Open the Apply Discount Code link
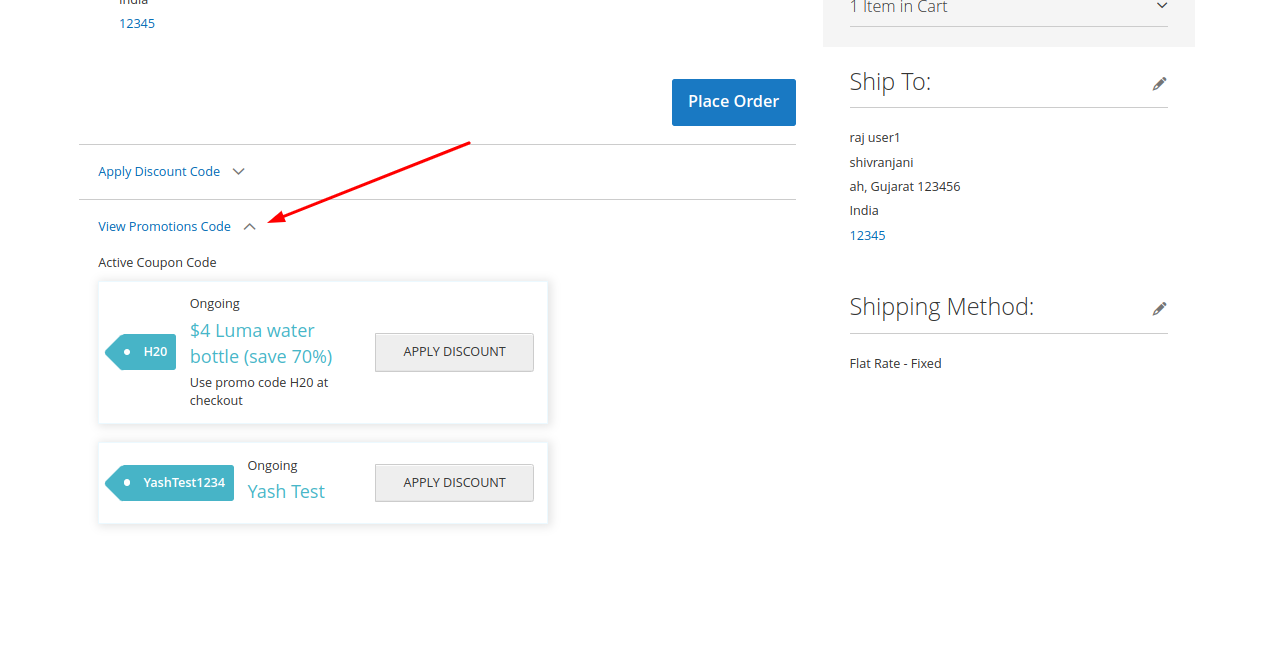 (159, 172)
